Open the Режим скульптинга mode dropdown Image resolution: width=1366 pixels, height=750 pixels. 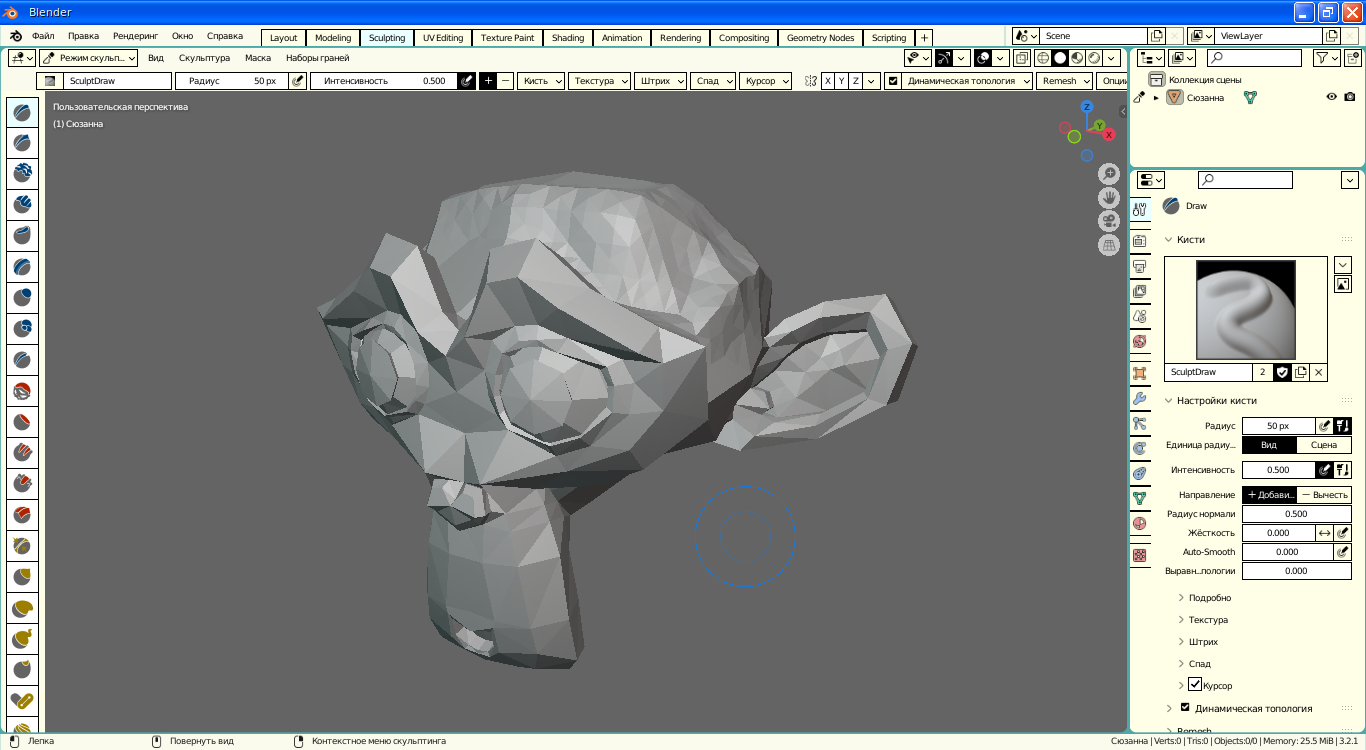coord(89,58)
